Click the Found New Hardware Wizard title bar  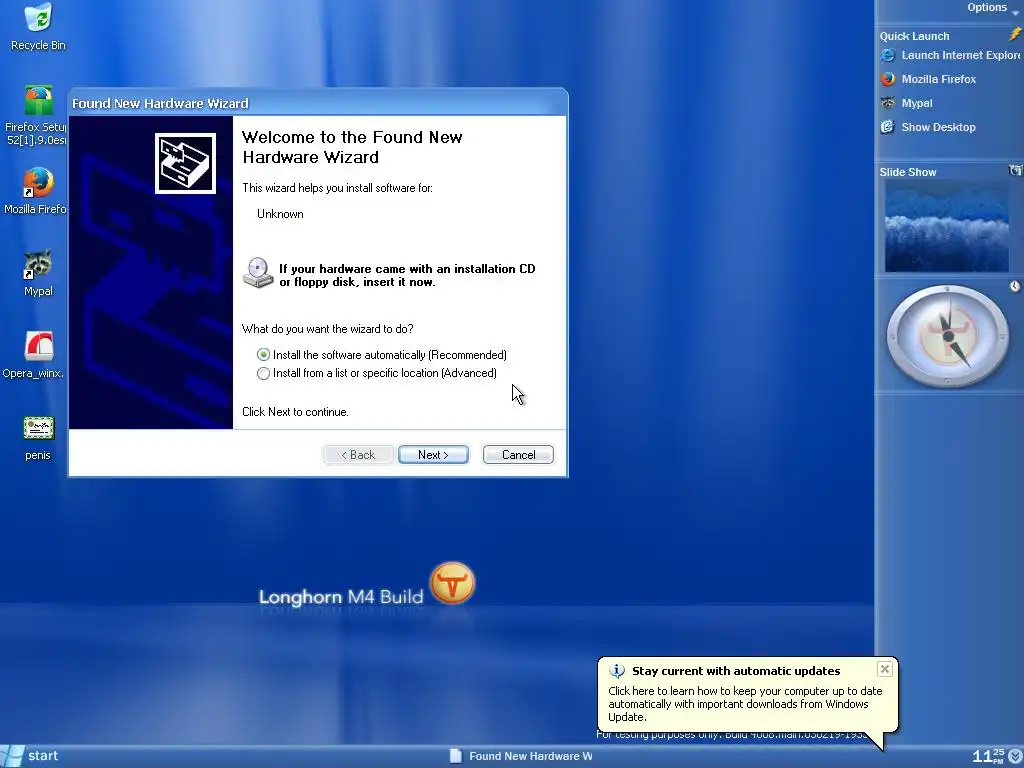318,103
